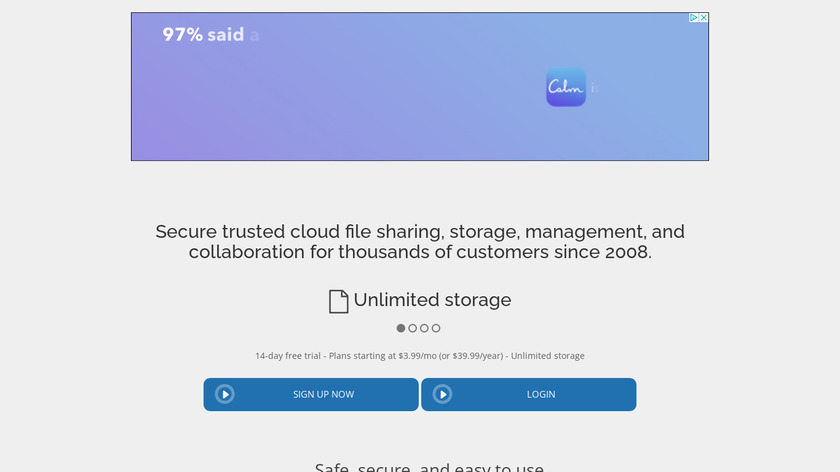The height and width of the screenshot is (472, 840).
Task: Close the ad banner with the X icon
Action: (x=704, y=18)
